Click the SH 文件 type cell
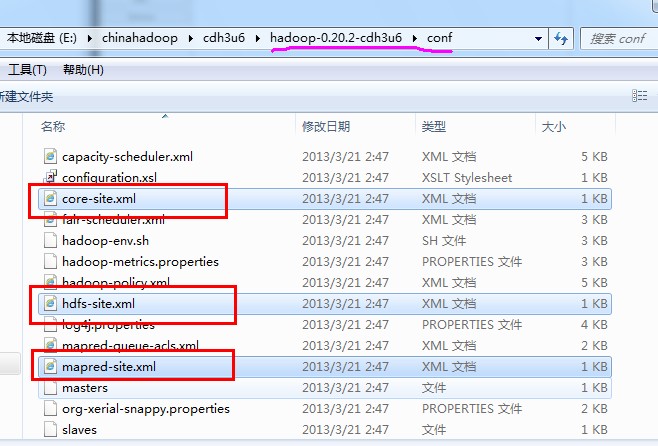658x446 pixels. tap(444, 240)
